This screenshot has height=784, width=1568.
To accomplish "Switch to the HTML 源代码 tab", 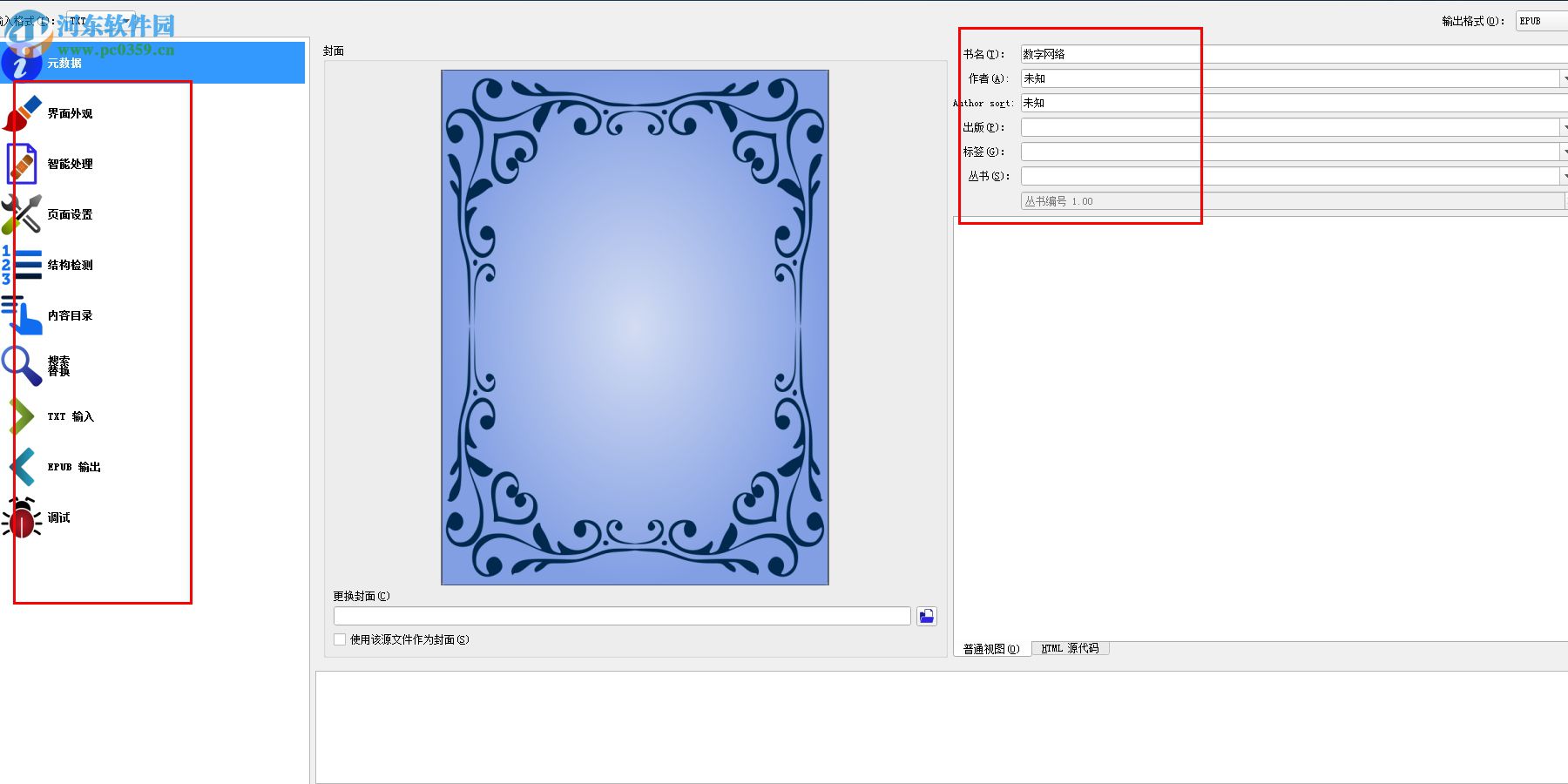I will pyautogui.click(x=1071, y=648).
